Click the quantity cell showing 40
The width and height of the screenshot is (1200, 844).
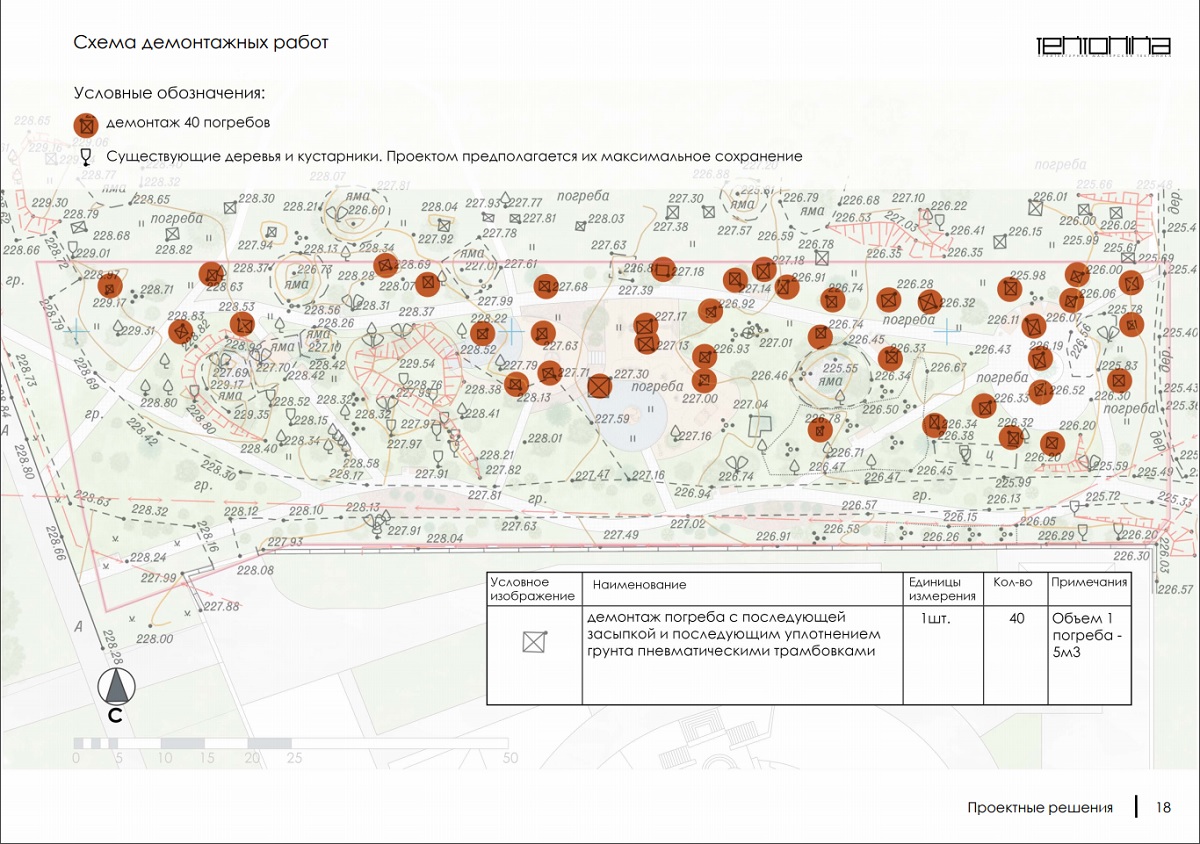pos(1016,619)
